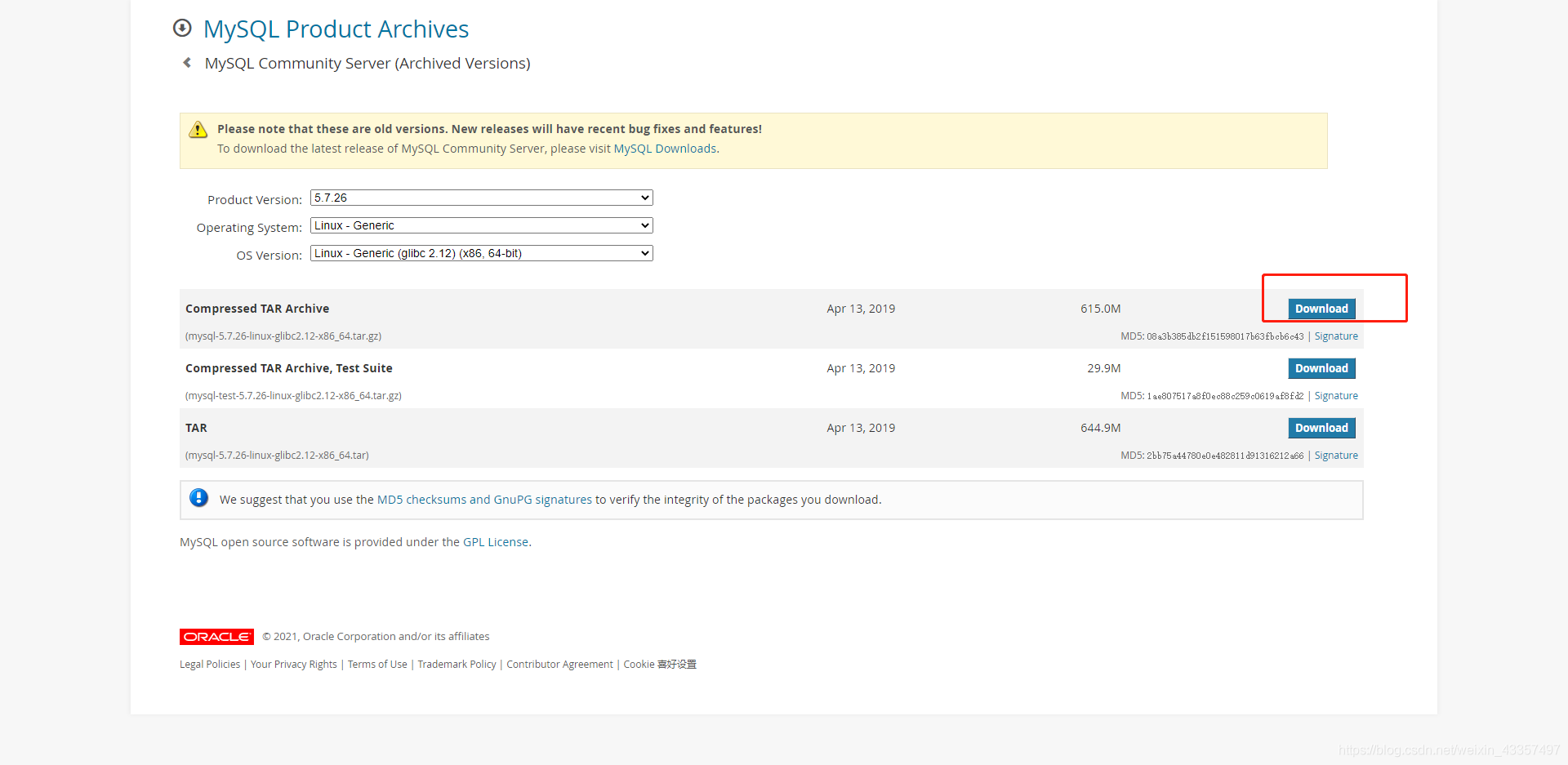Screen dimensions: 1568x765
Task: Click the Compressed TAR Archive, Test Suite title
Action: click(289, 368)
